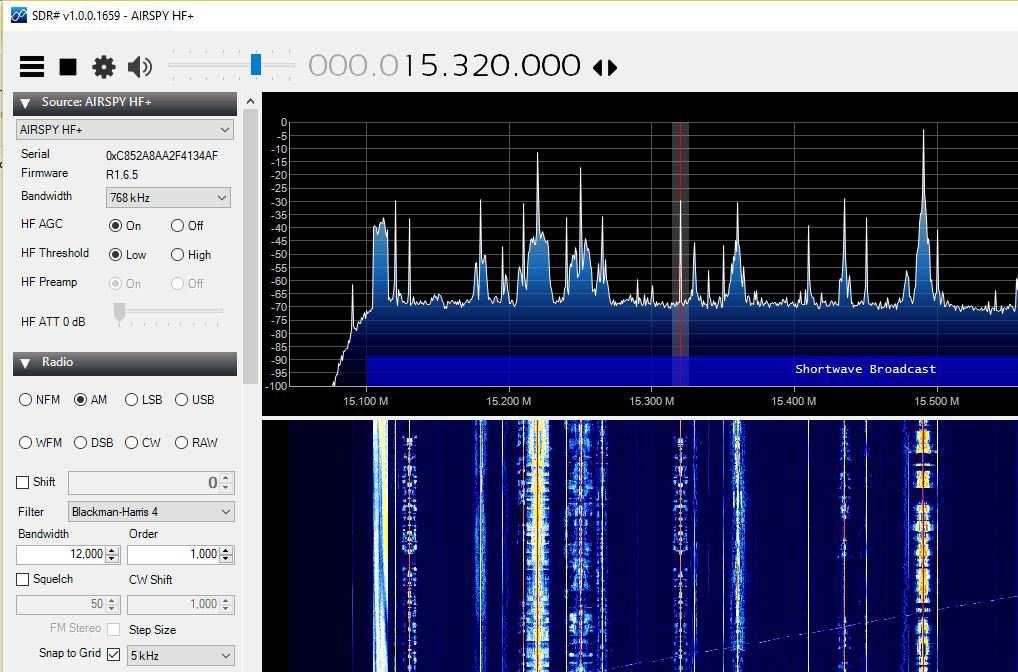Adjust the HF ATT attenuation slider

tap(119, 312)
